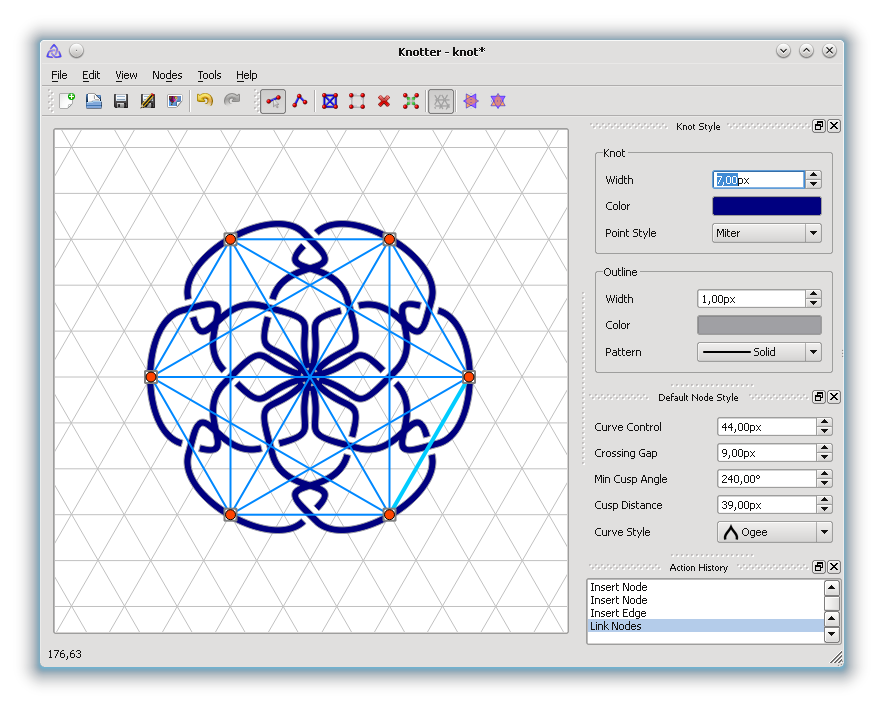Click the purple star with up-down triangles

tap(498, 101)
